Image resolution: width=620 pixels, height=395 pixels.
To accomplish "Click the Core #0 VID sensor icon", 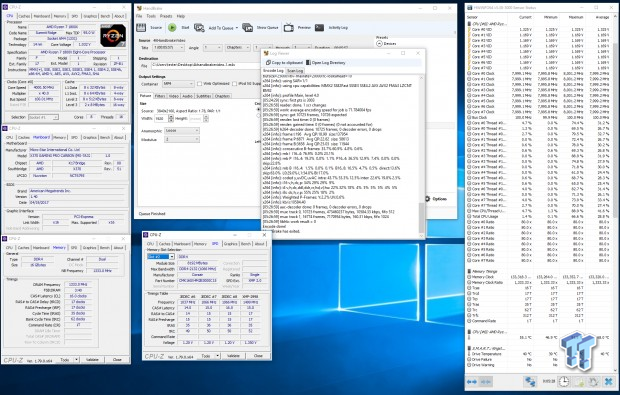I will [x=469, y=29].
